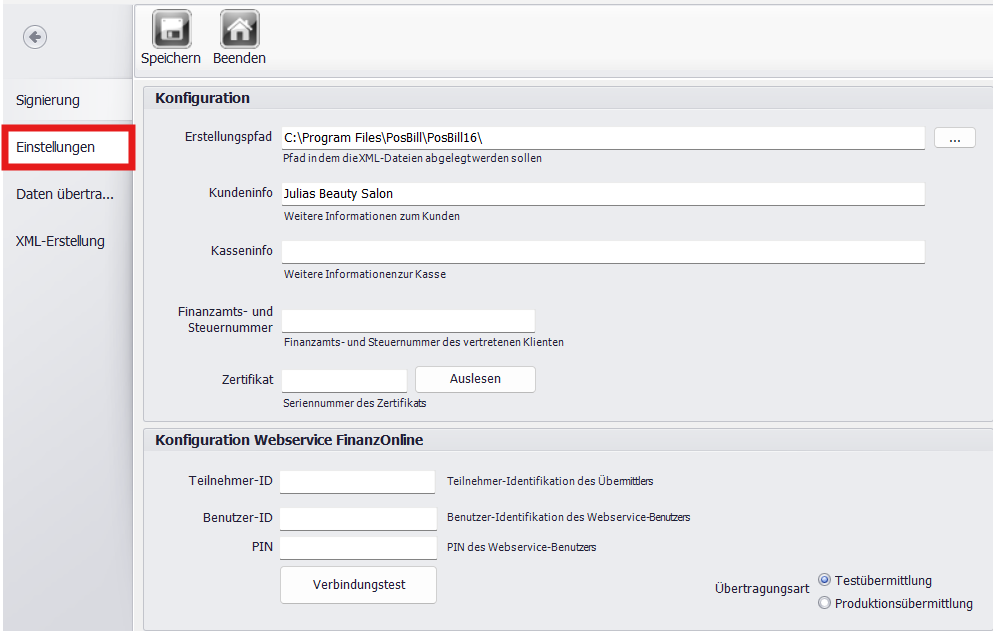Click the Speichern floppy disk icon
The height and width of the screenshot is (631, 993).
(x=171, y=30)
